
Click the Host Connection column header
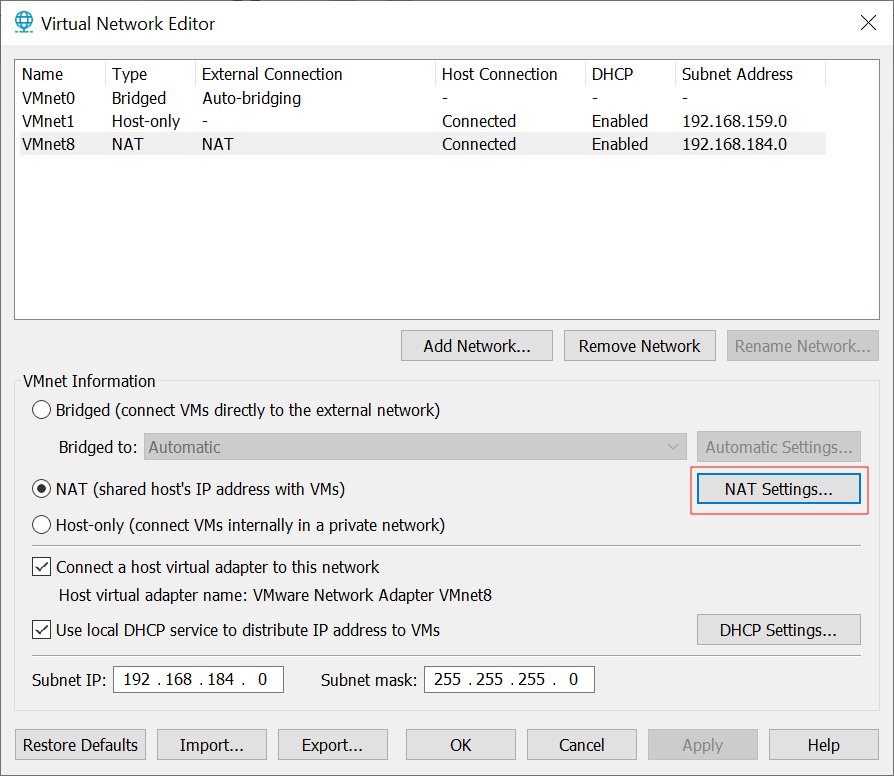click(511, 74)
